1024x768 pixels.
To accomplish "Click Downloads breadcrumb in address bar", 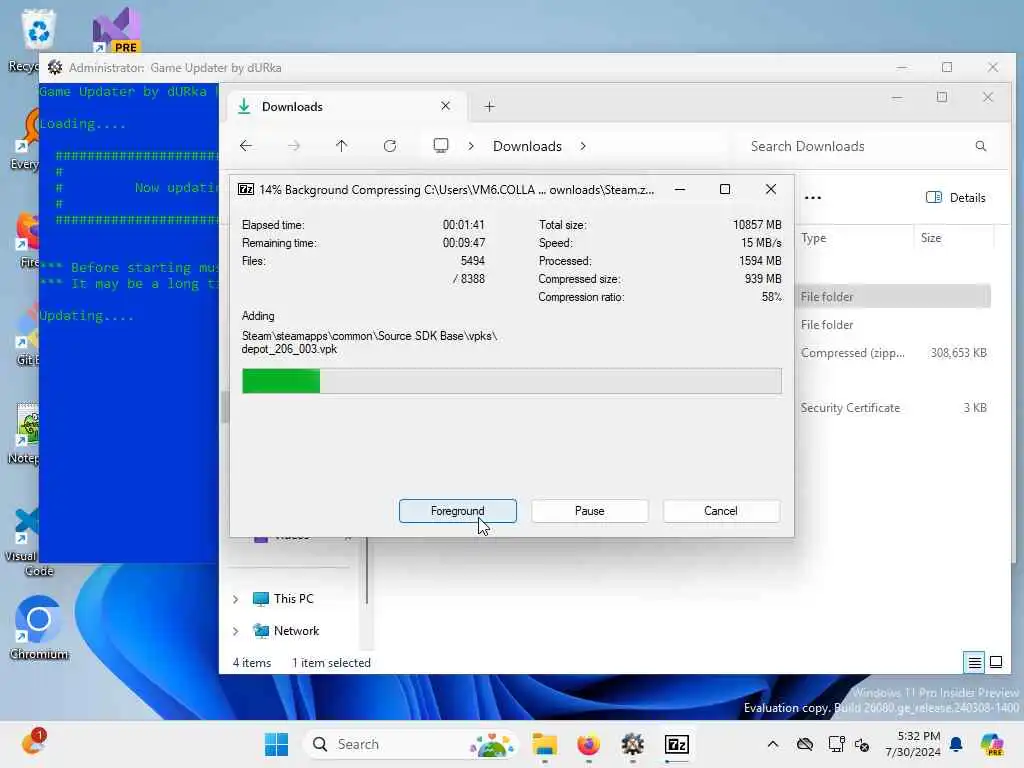I will point(527,146).
